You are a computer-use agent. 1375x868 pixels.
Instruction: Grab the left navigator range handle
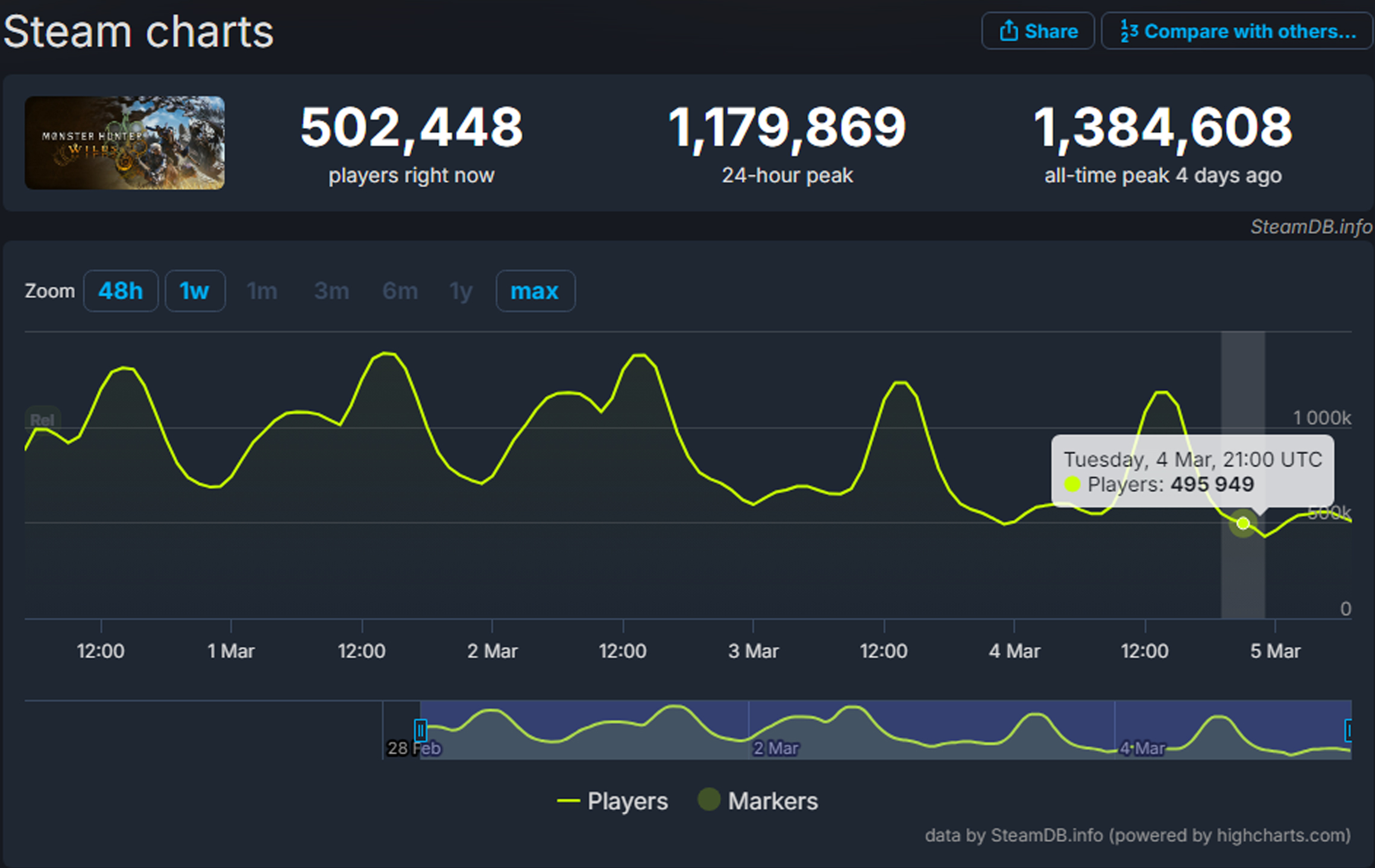click(421, 730)
